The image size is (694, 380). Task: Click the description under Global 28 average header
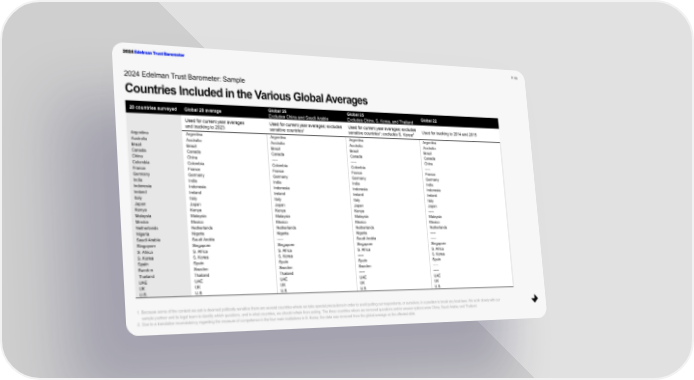[x=215, y=124]
